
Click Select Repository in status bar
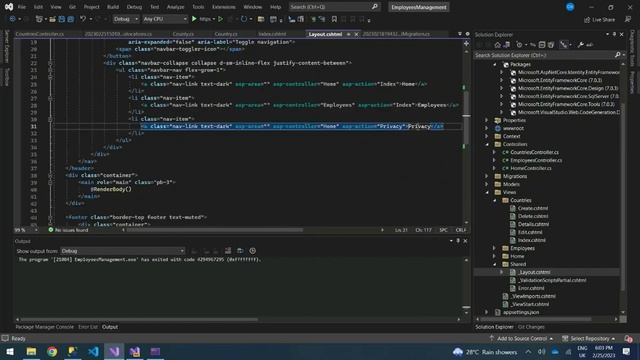click(589, 338)
